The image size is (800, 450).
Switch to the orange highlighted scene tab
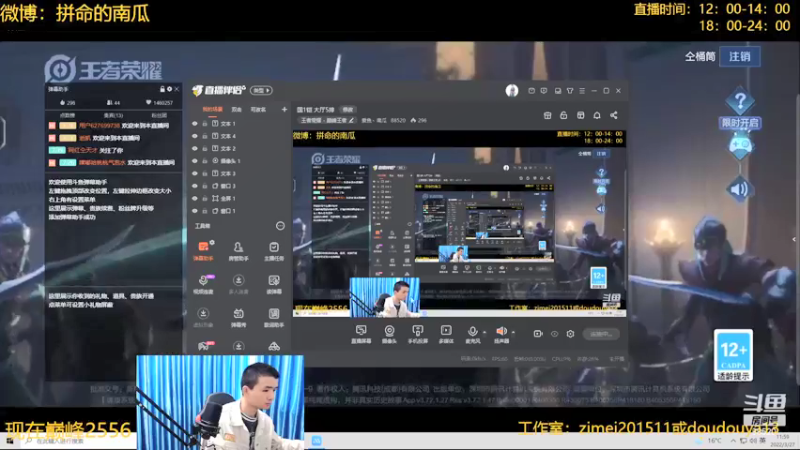tap(212, 109)
